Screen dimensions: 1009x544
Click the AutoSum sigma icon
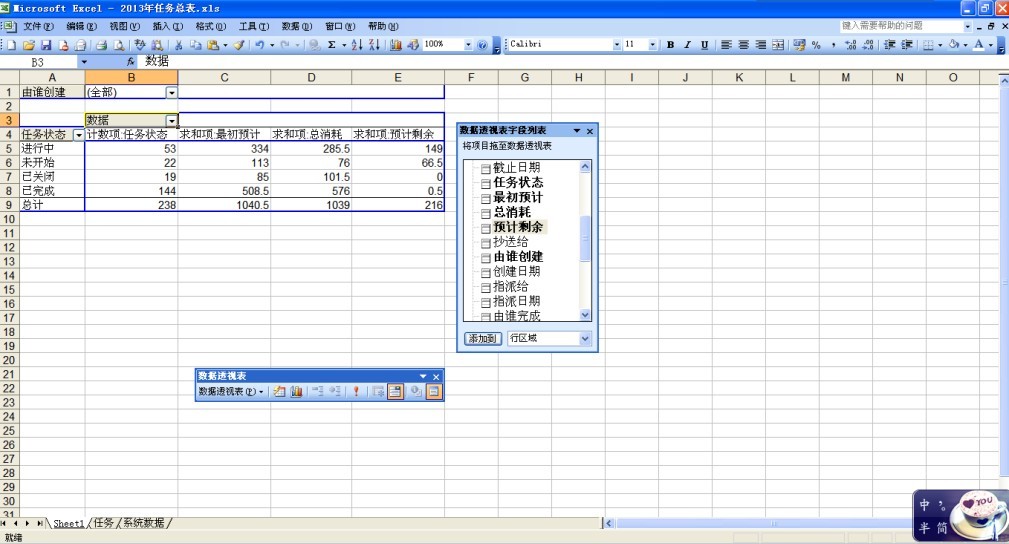pyautogui.click(x=332, y=45)
